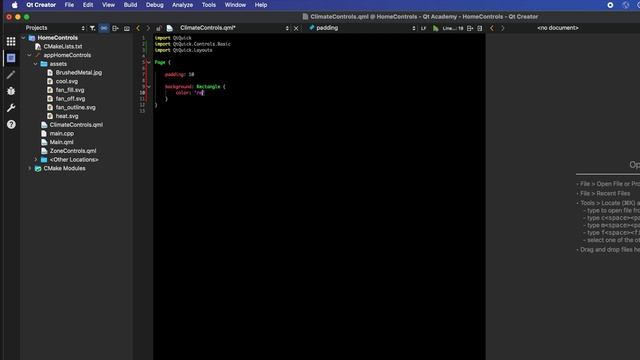Click the screen recording menu bar icon
Image resolution: width=640 pixels, height=360 pixels.
(610, 5)
